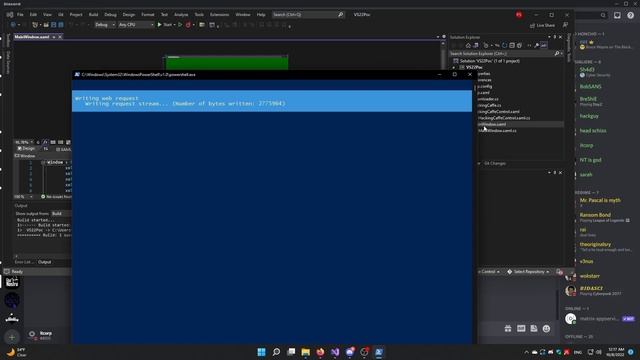The height and width of the screenshot is (360, 640).
Task: Click Solution Explorer preview selected items icon
Action: click(544, 45)
